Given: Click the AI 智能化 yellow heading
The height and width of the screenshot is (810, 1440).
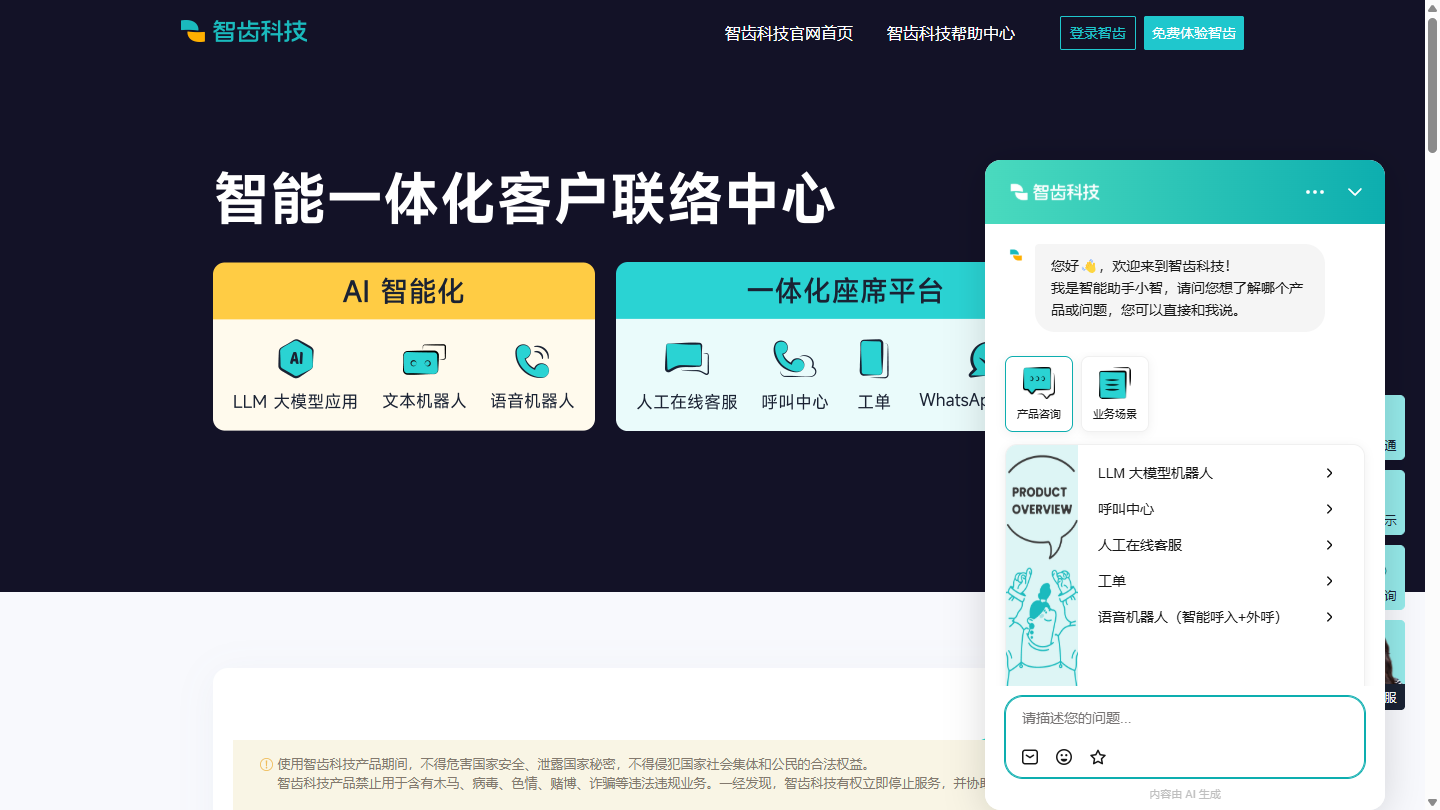Looking at the screenshot, I should (404, 291).
